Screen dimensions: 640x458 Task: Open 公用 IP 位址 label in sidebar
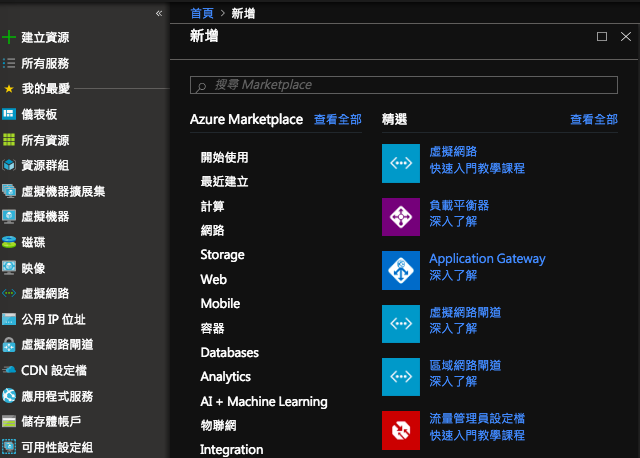pos(53,319)
